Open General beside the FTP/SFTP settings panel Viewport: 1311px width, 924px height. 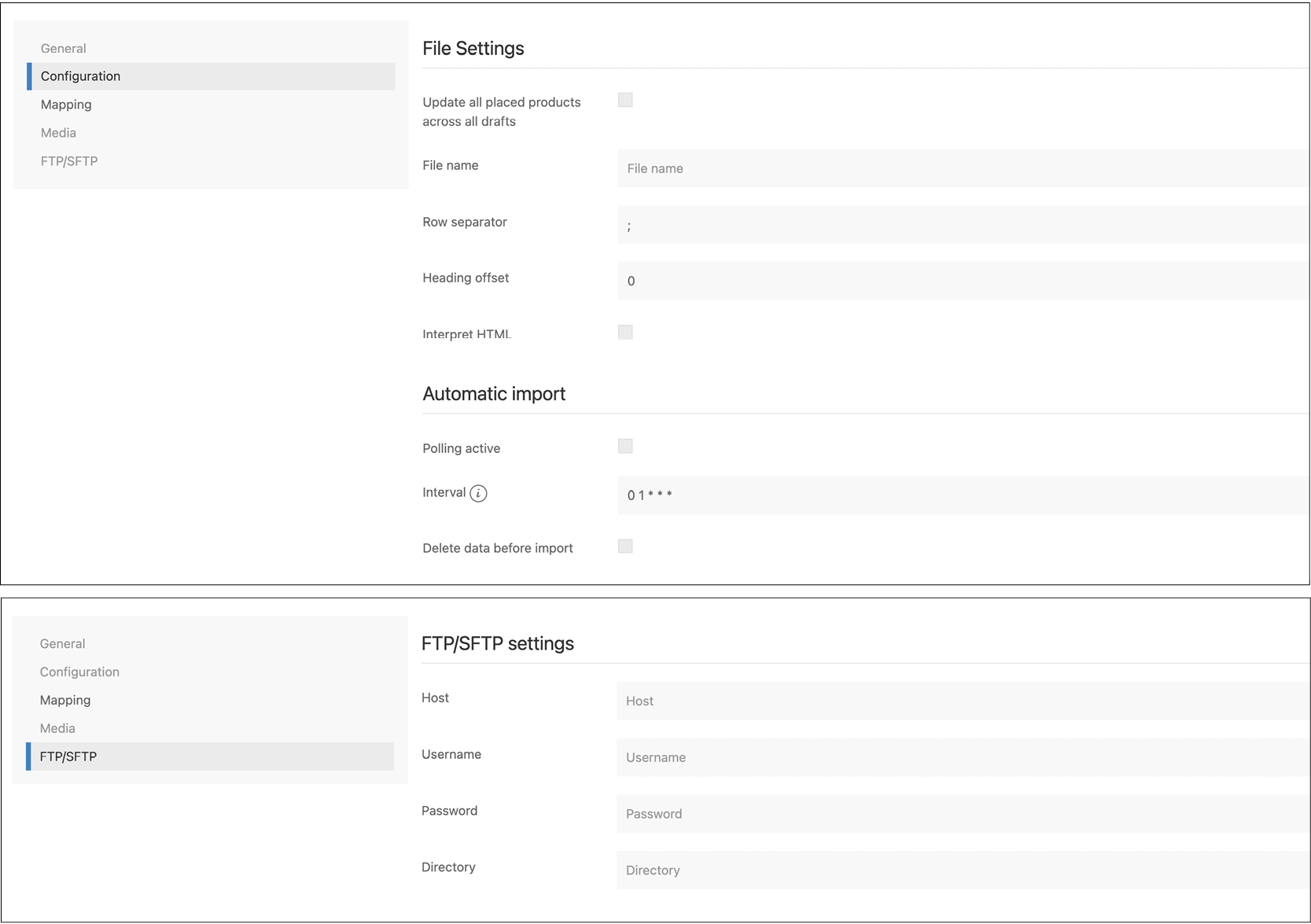[62, 643]
